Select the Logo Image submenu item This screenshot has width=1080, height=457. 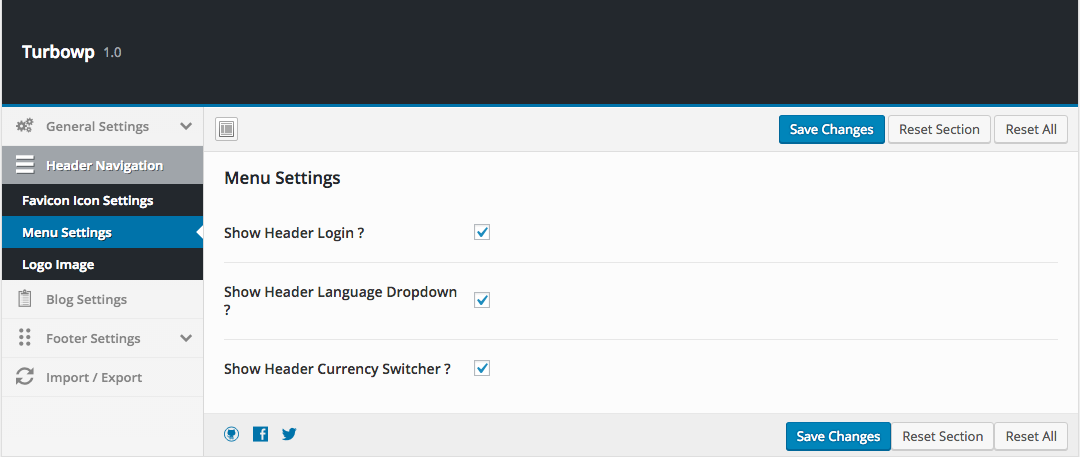click(58, 265)
